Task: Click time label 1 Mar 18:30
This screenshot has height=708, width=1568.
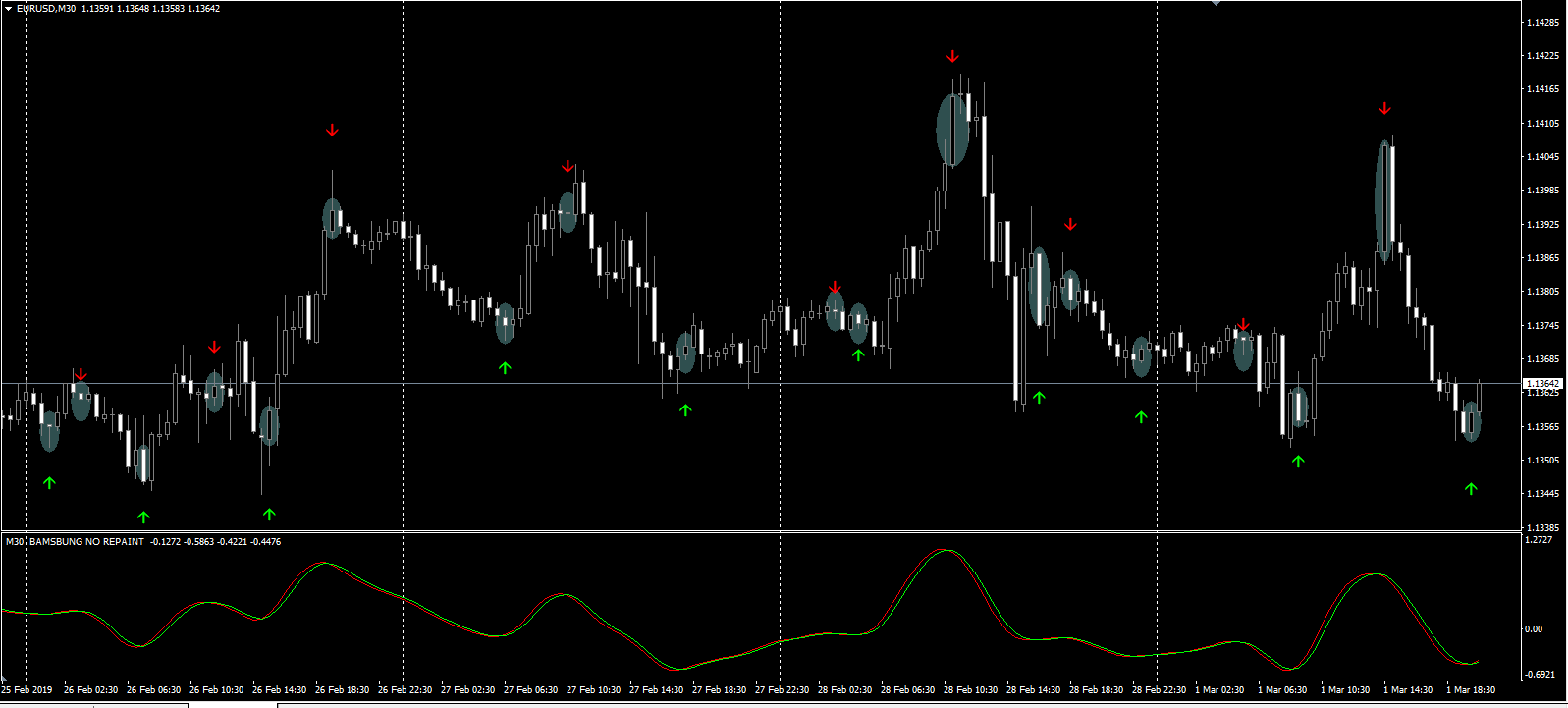Action: 1471,690
